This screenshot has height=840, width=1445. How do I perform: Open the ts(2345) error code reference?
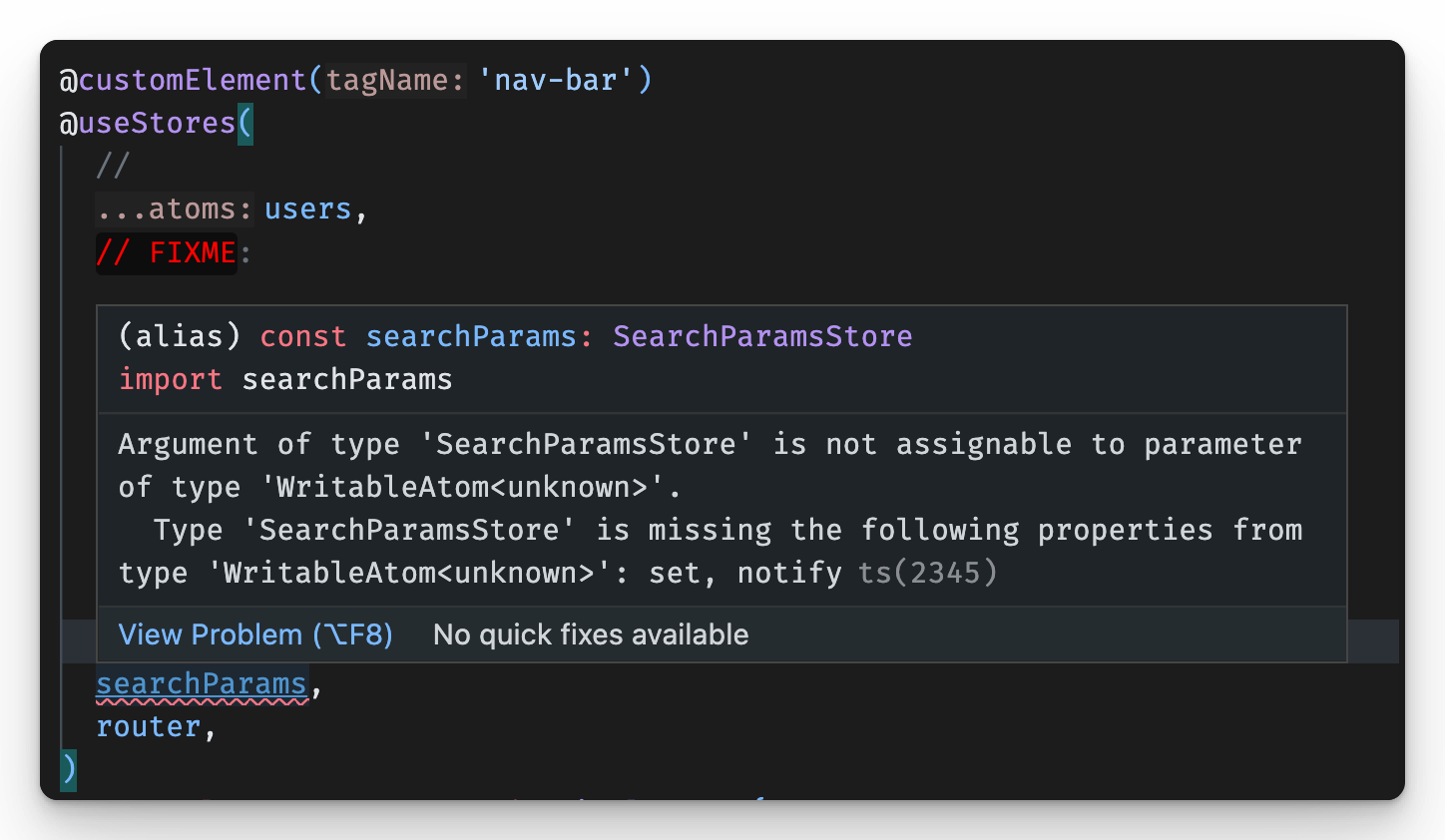tap(926, 573)
